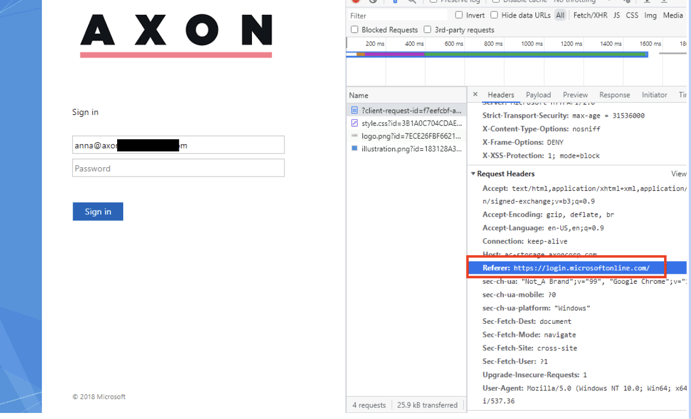Filter requests by Media type

point(673,15)
